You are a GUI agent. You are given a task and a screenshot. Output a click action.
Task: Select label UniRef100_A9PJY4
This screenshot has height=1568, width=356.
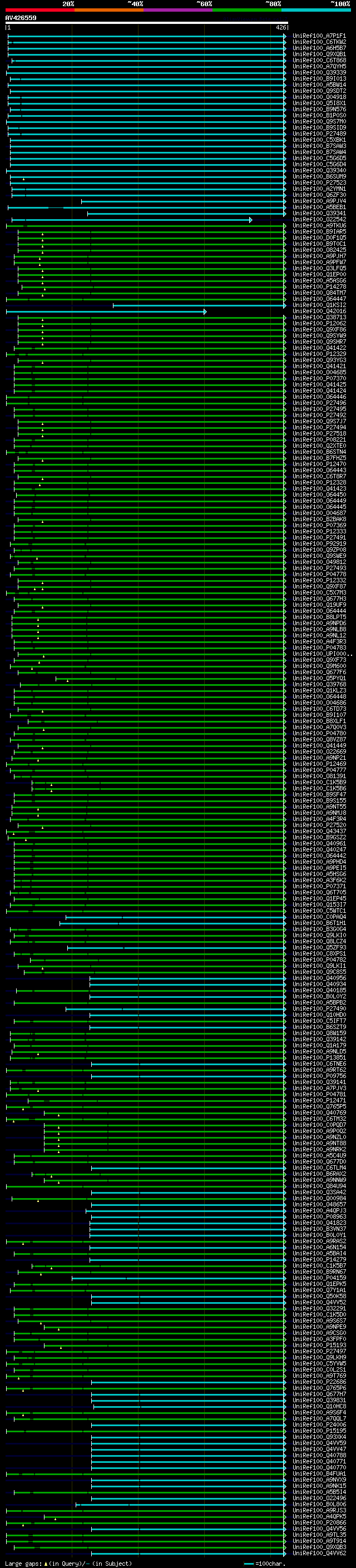[x=319, y=201]
